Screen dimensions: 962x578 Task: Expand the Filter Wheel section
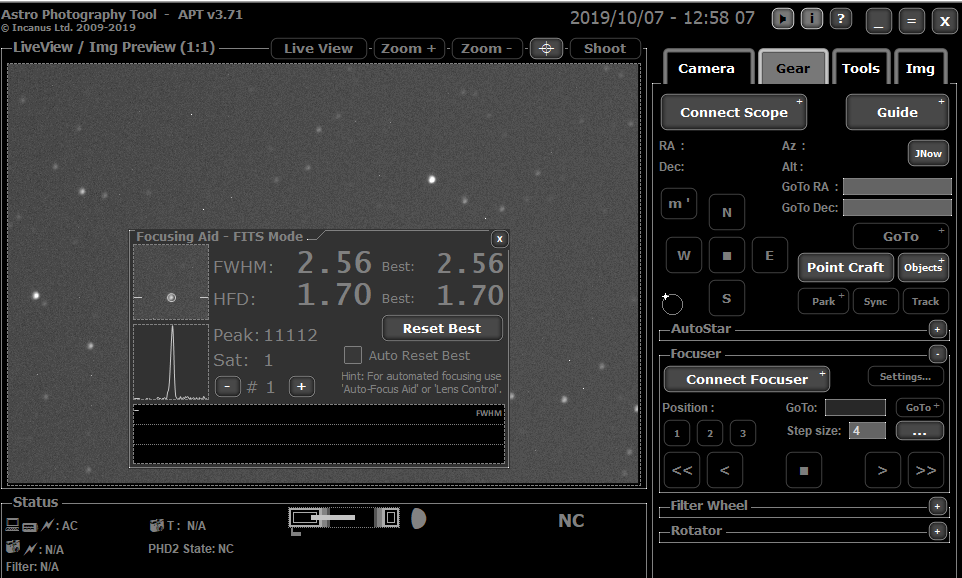(937, 506)
